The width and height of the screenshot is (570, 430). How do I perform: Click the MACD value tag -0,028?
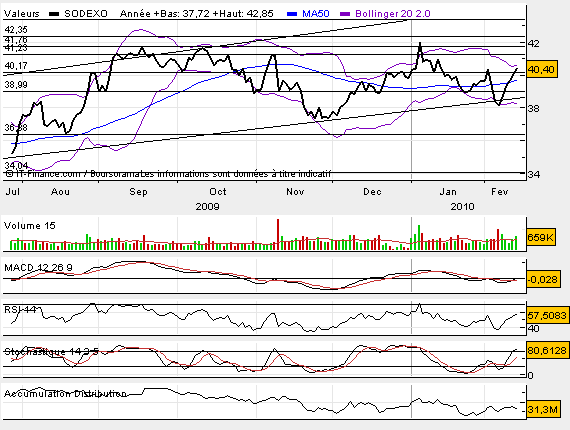[x=542, y=280]
